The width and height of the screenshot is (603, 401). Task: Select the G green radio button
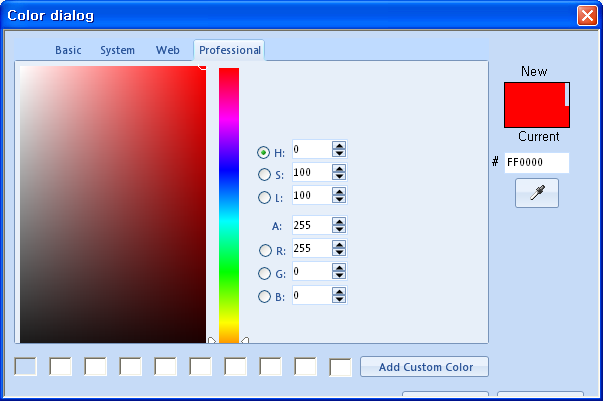[264, 273]
